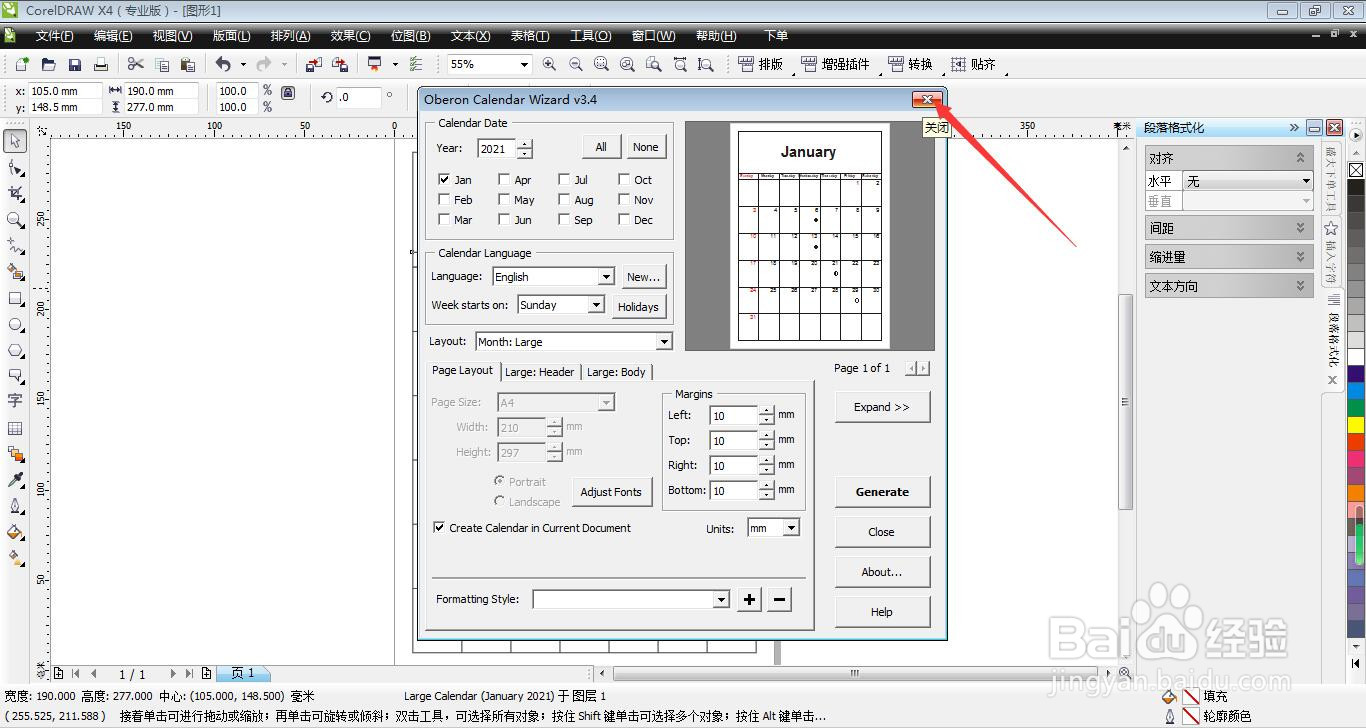The image size is (1366, 728).
Task: Open the Calendar Language dropdown
Action: [x=606, y=276]
